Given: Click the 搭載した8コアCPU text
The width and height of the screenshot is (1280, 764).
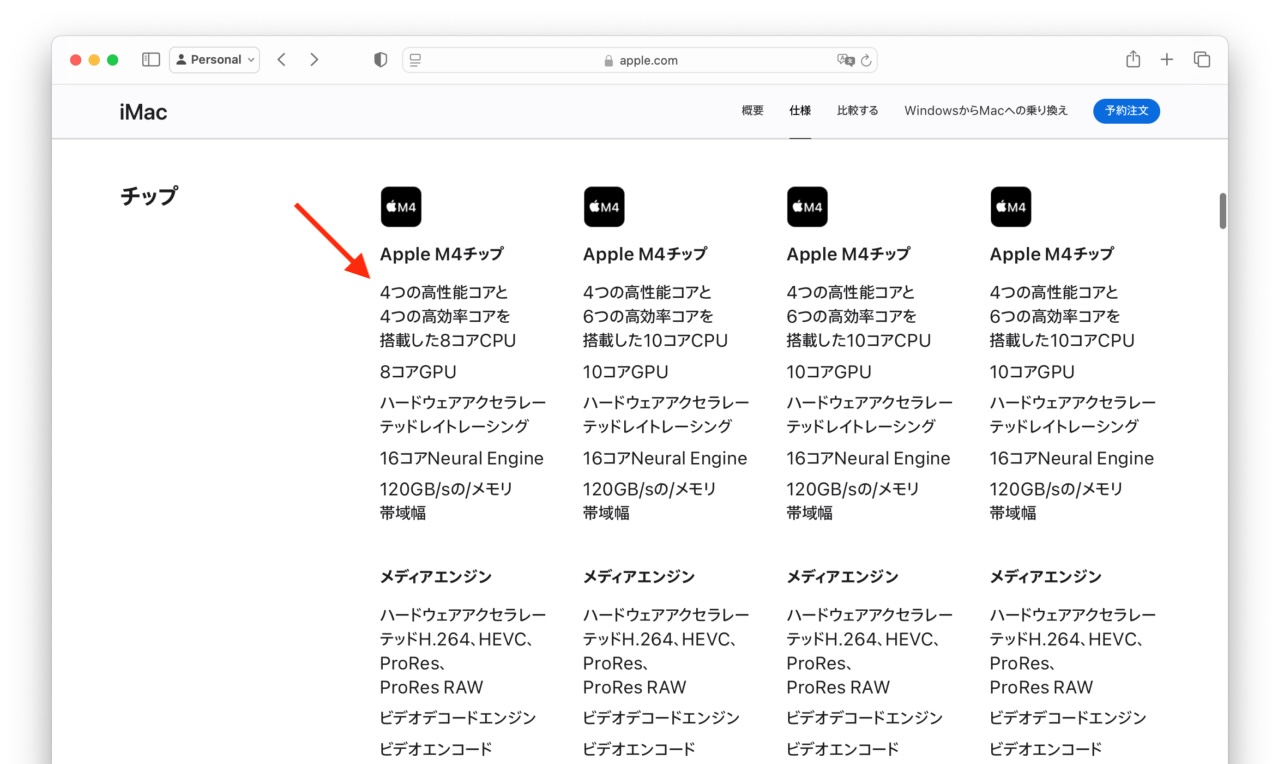Looking at the screenshot, I should pos(448,340).
